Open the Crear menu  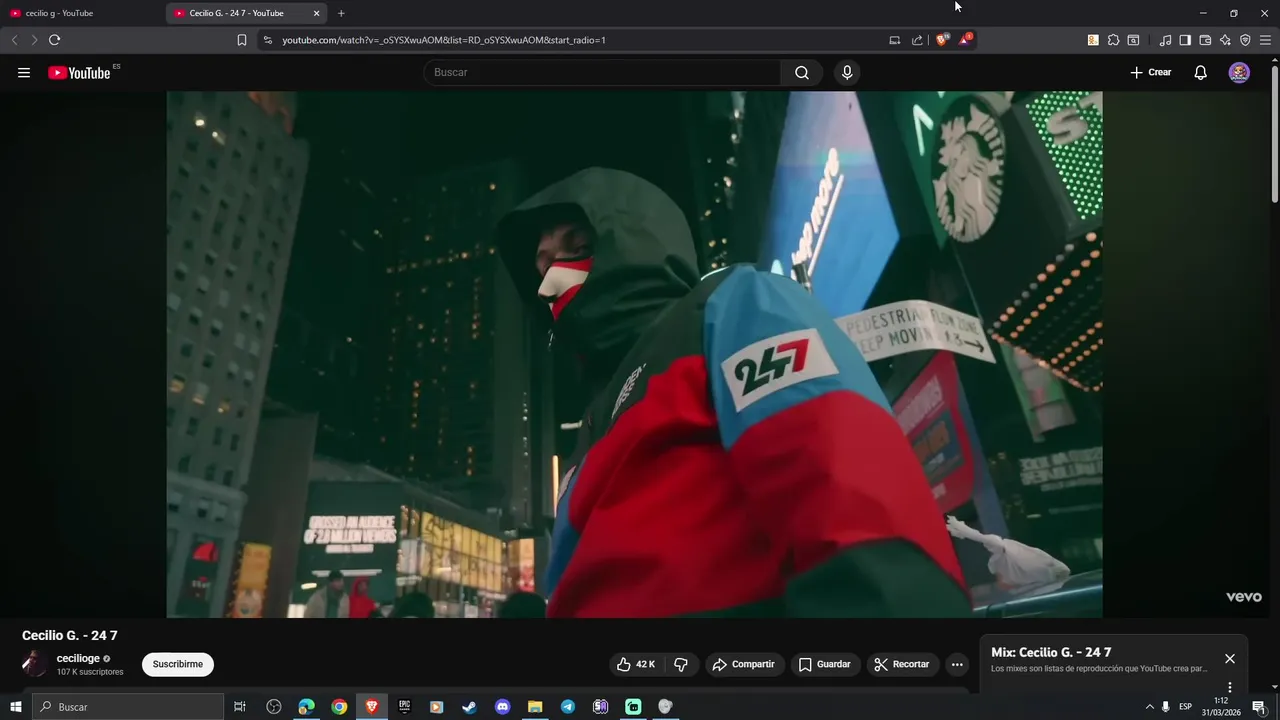click(x=1150, y=72)
